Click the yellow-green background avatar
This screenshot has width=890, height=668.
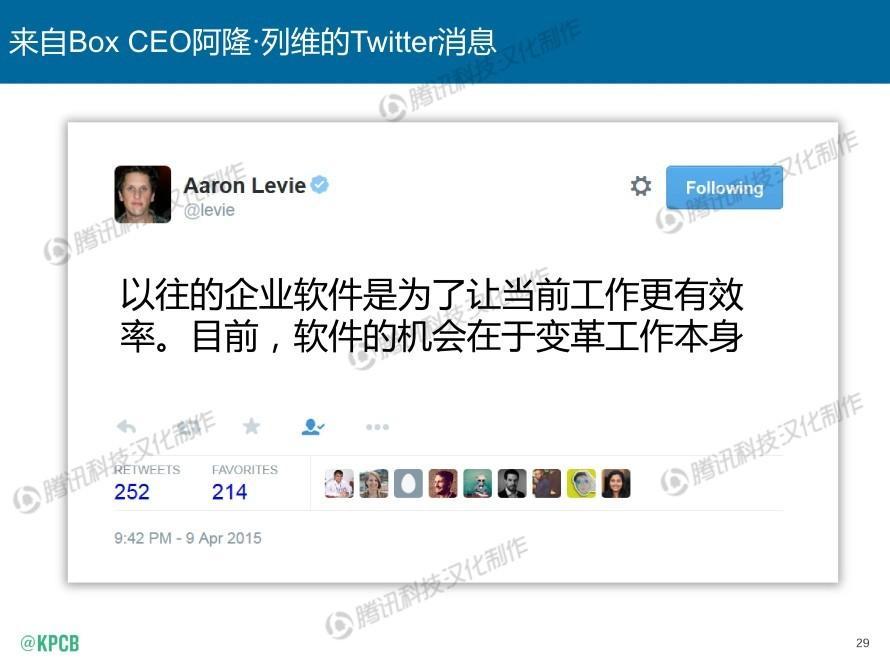(x=581, y=484)
